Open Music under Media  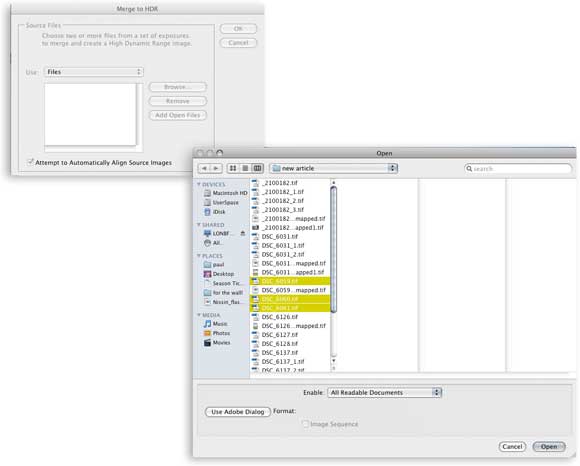click(x=216, y=324)
